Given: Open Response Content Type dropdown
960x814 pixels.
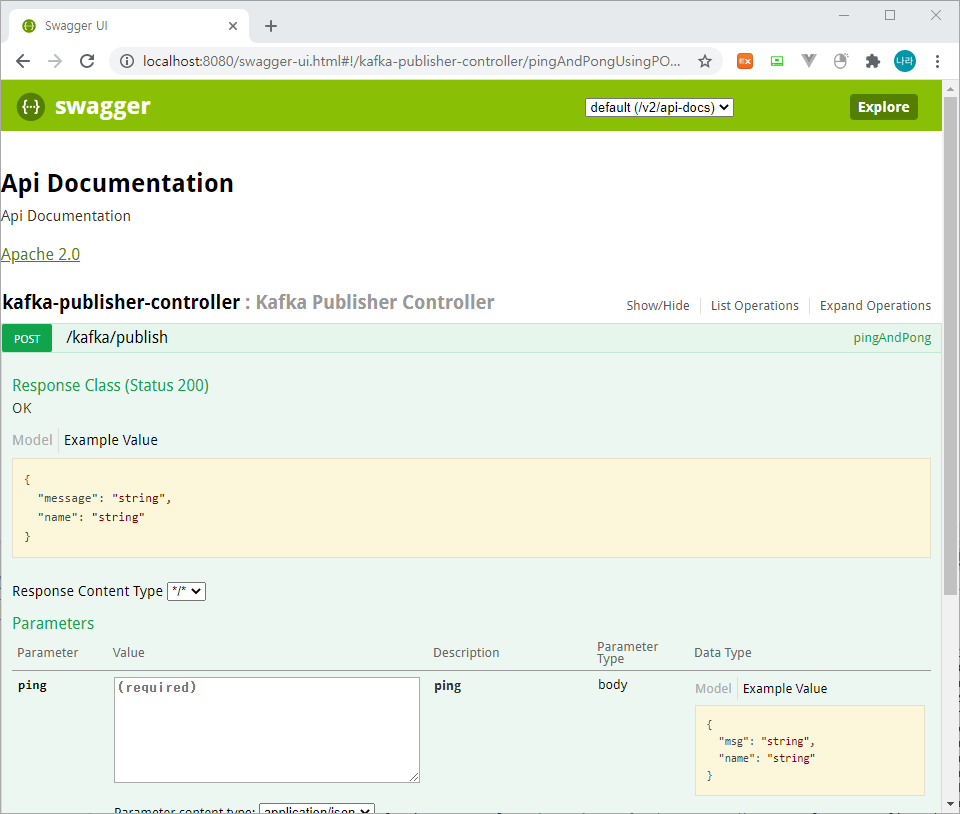Looking at the screenshot, I should click(187, 591).
